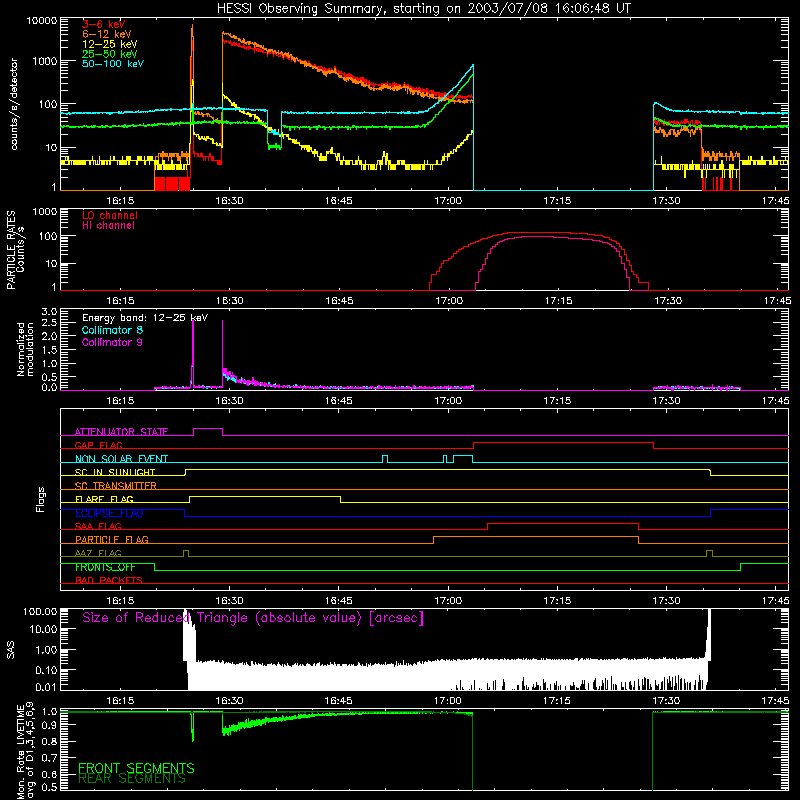Click the ECLIPSE FLAG label
The height and width of the screenshot is (800, 800).
pos(109,513)
